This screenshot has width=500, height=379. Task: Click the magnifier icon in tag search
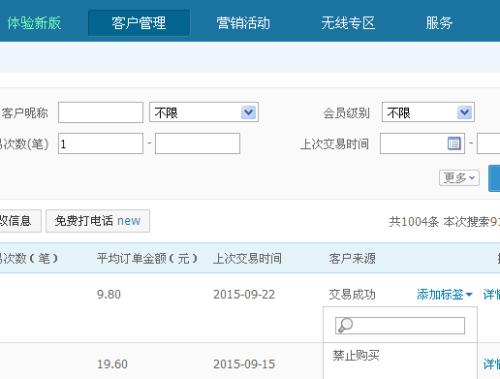(x=345, y=326)
